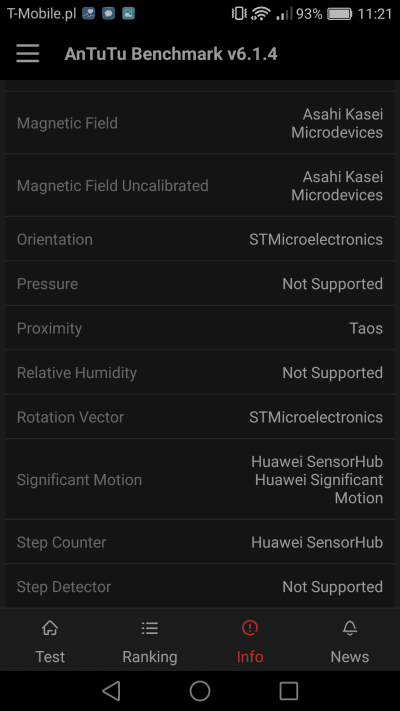
Task: Tap the Test home icon
Action: pyautogui.click(x=50, y=628)
